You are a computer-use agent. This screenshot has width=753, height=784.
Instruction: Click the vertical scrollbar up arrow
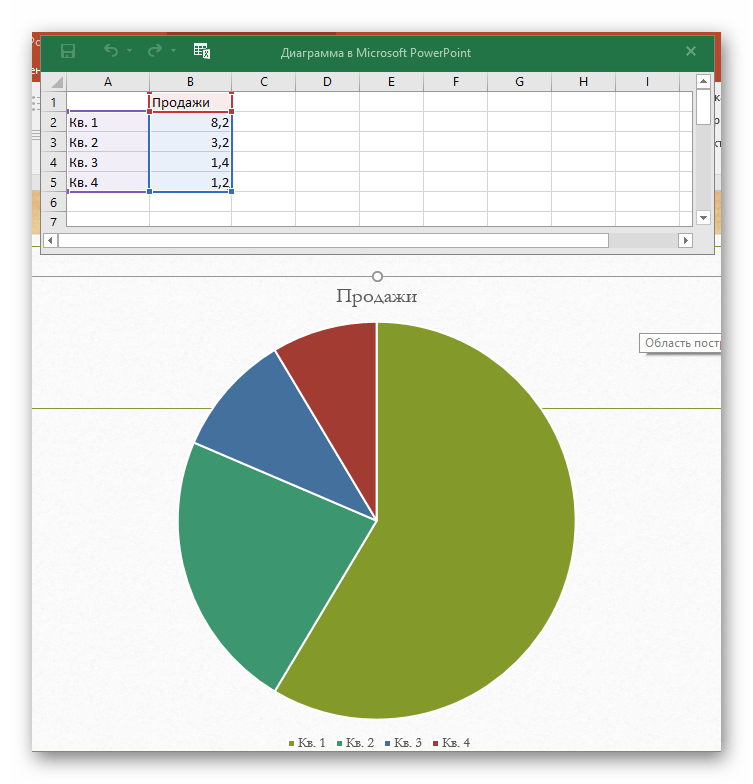tap(704, 81)
